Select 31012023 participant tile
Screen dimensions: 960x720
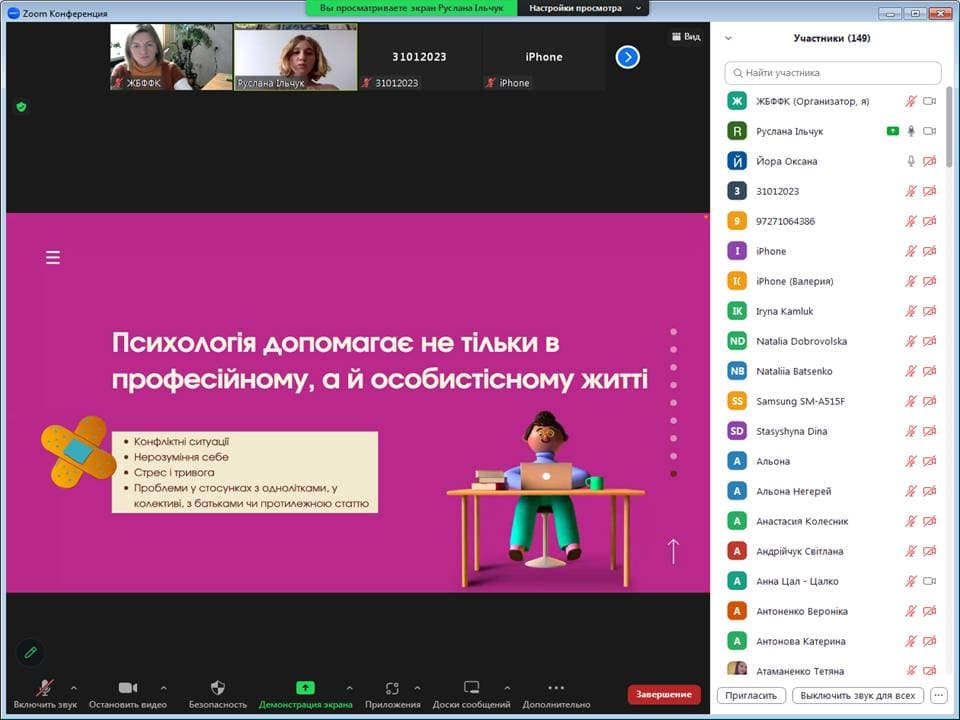click(419, 57)
